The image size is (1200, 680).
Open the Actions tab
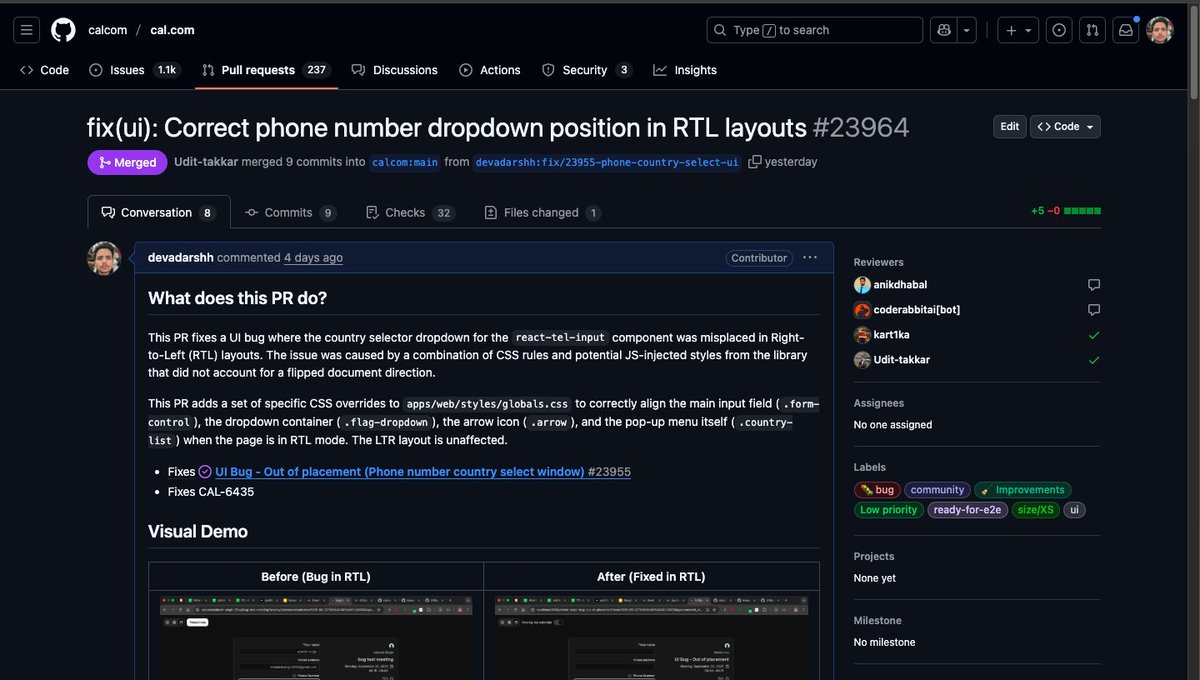(x=490, y=70)
